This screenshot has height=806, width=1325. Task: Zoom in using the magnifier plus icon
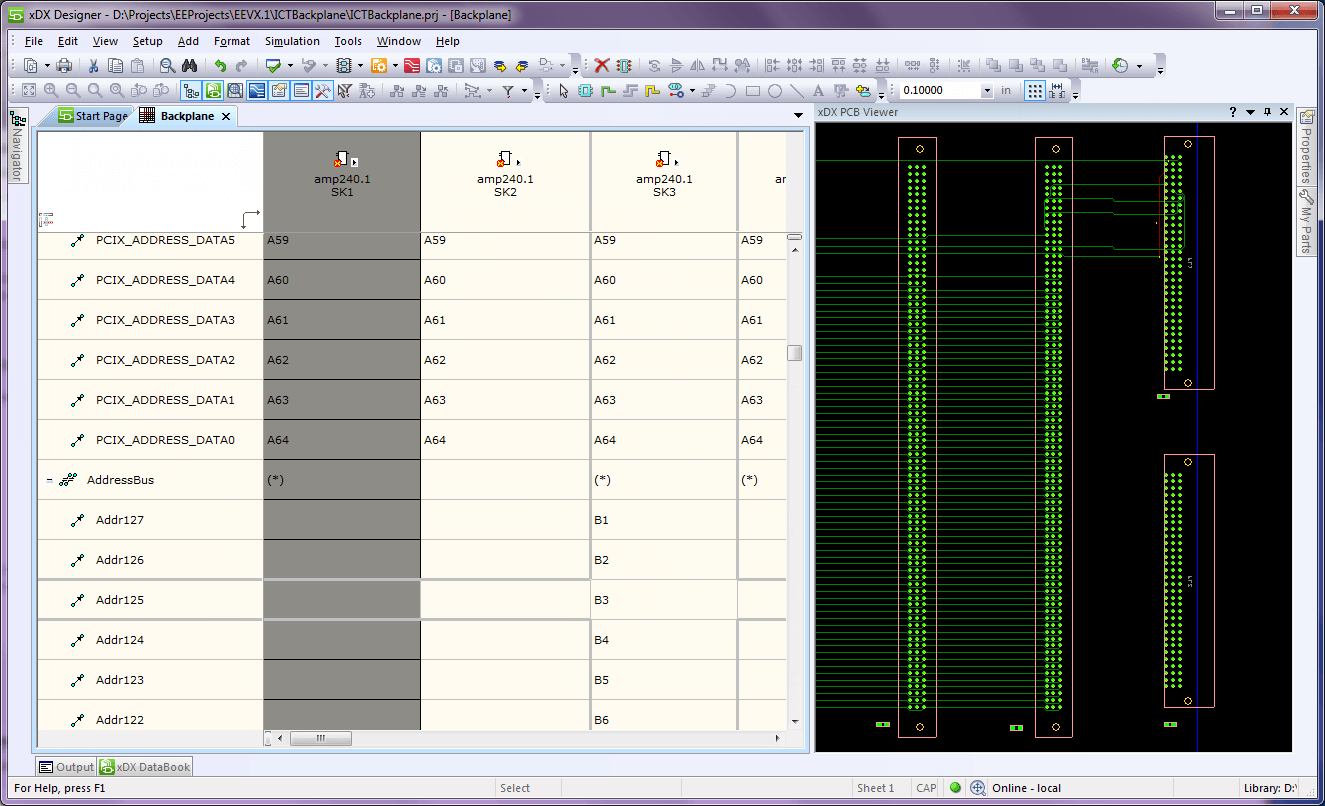click(x=50, y=90)
